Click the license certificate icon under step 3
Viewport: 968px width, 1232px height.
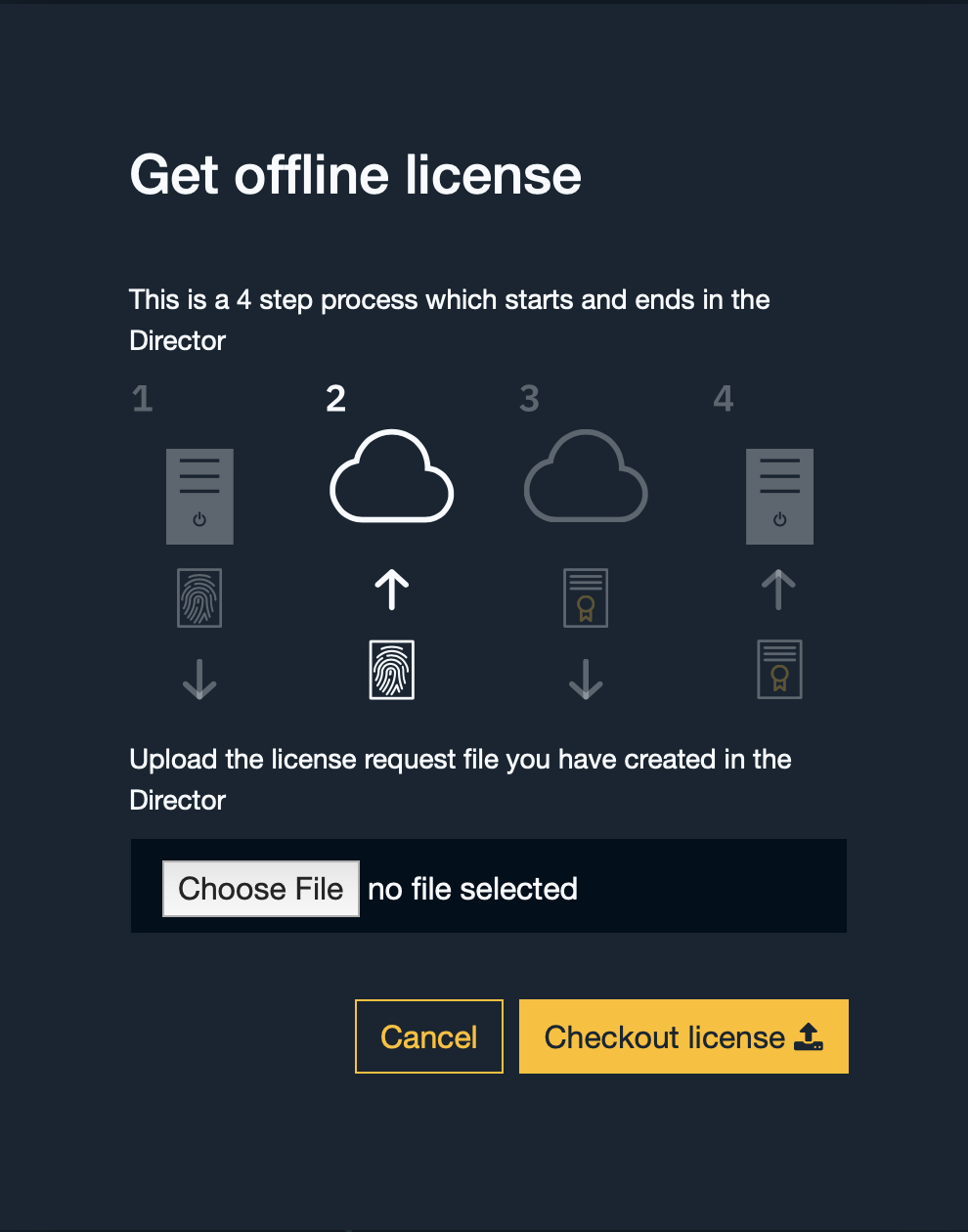[586, 597]
